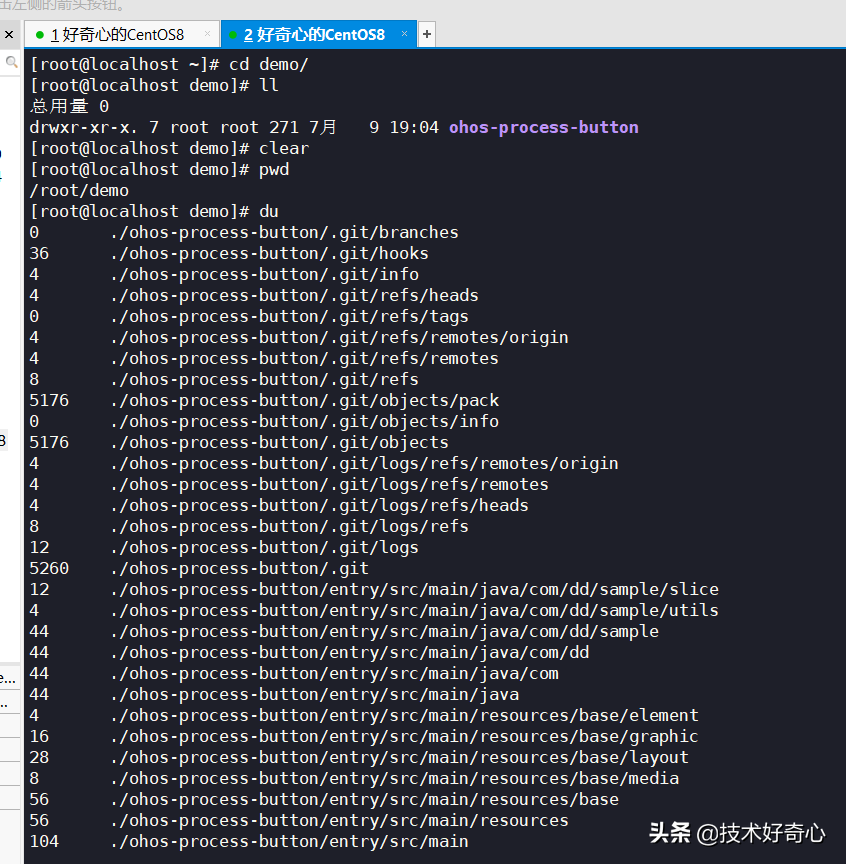This screenshot has width=846, height=864.
Task: Click the pwd command line output /root/demo
Action: (79, 190)
